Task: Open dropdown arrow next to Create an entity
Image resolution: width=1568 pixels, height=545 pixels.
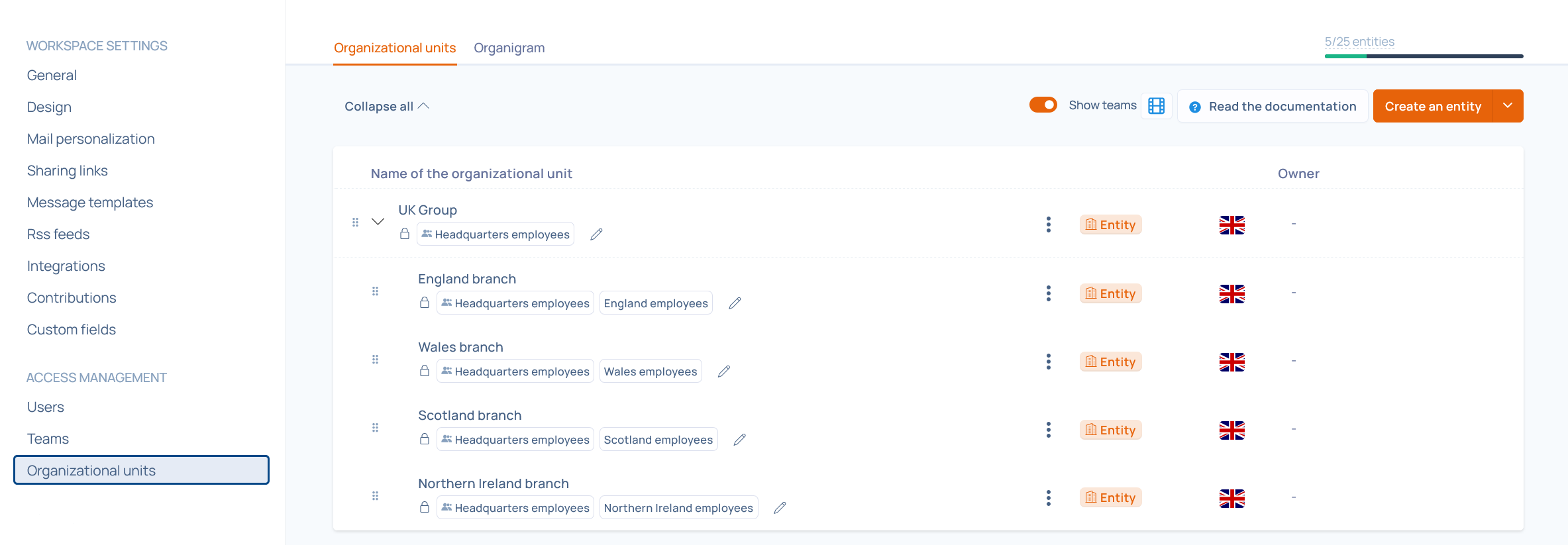Action: [1508, 106]
